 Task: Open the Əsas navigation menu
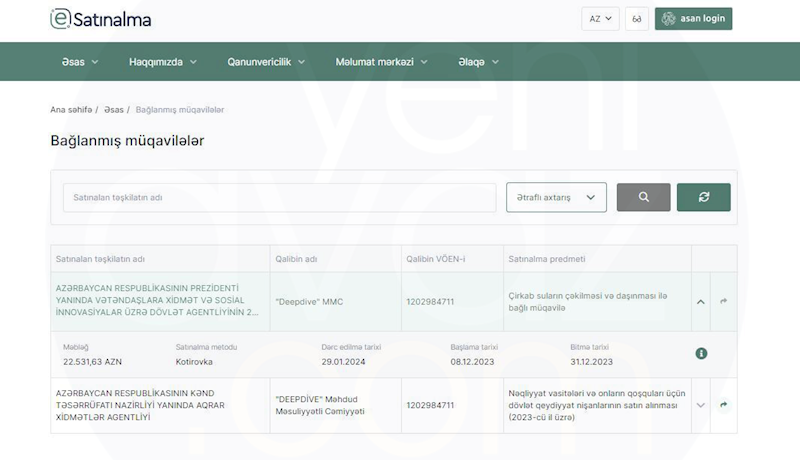pos(80,62)
